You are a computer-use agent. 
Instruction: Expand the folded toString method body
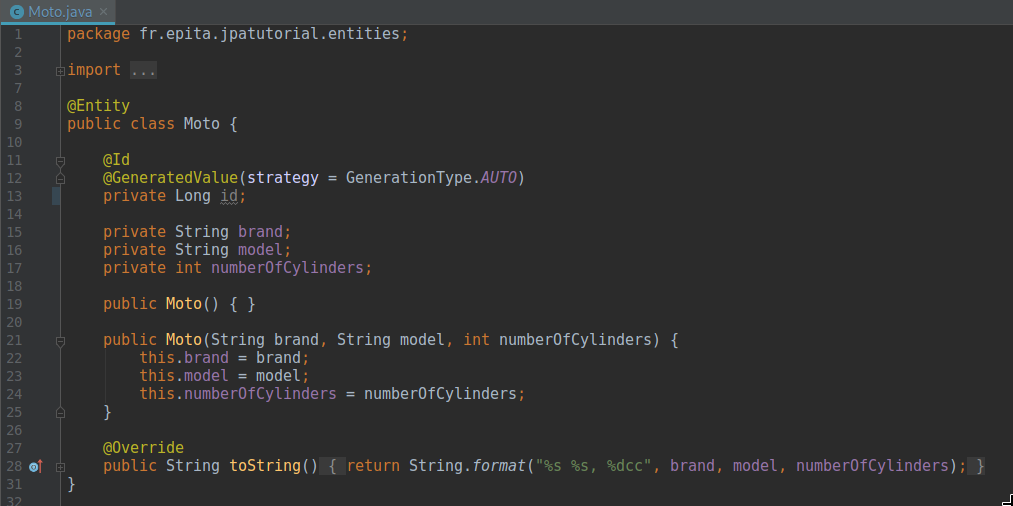coord(60,467)
